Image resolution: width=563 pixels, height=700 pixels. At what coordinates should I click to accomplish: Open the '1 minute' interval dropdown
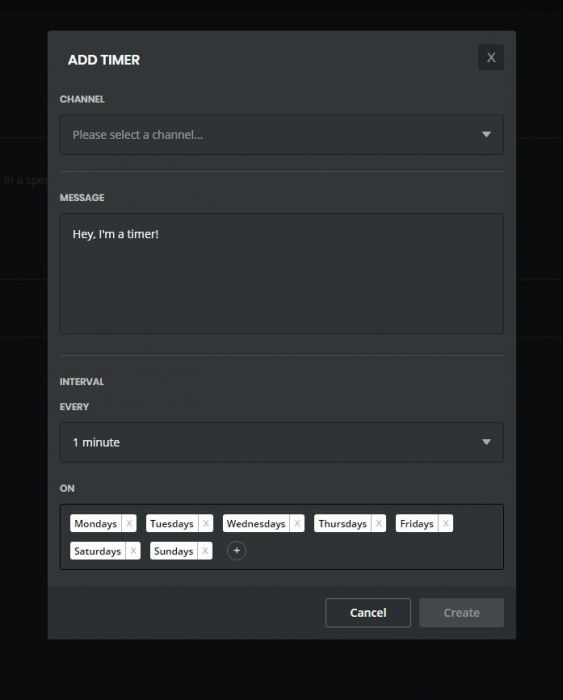click(282, 442)
